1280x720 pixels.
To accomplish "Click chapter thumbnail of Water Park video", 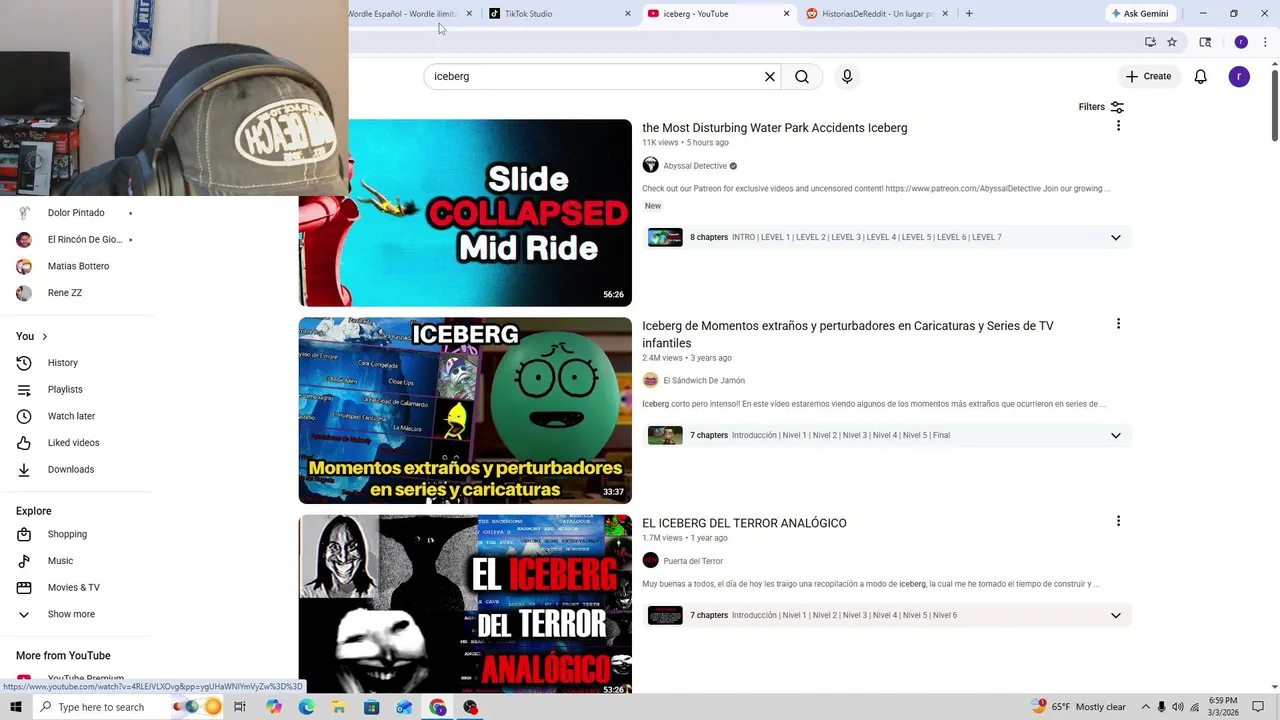I will pos(665,237).
